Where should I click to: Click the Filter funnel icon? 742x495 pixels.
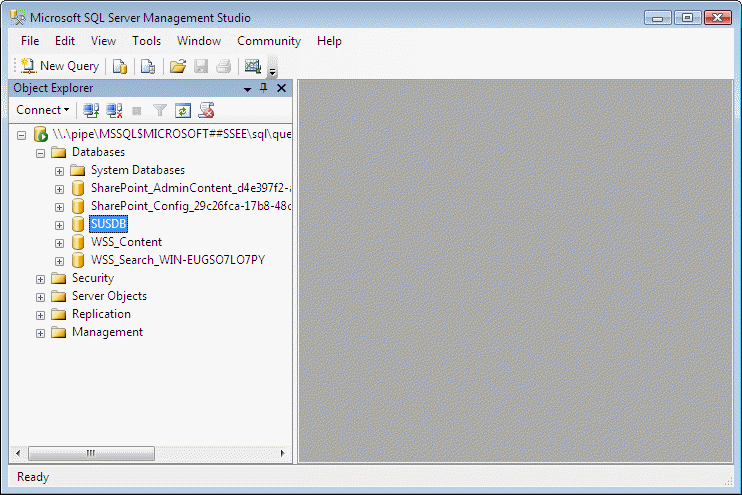(160, 111)
